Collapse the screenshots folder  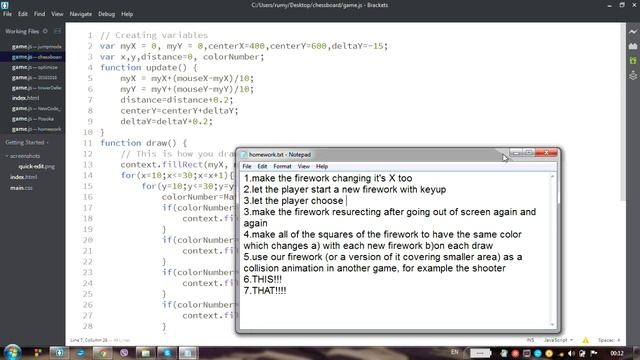coord(24,156)
